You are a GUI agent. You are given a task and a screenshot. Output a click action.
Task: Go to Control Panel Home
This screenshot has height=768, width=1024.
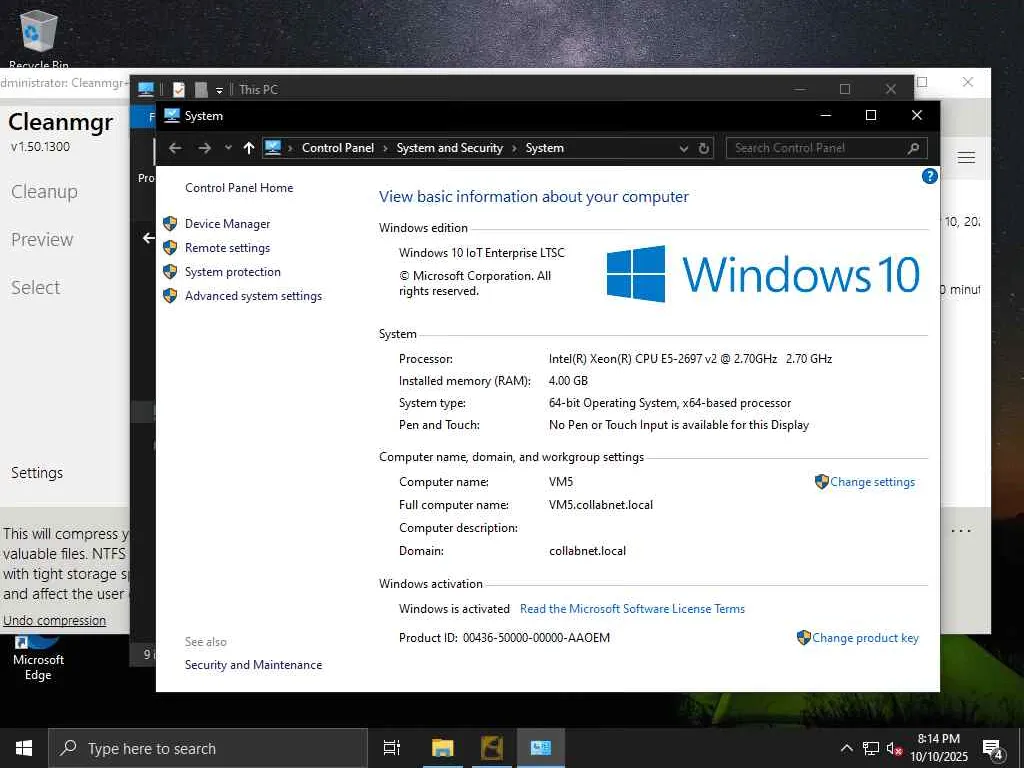pos(239,188)
